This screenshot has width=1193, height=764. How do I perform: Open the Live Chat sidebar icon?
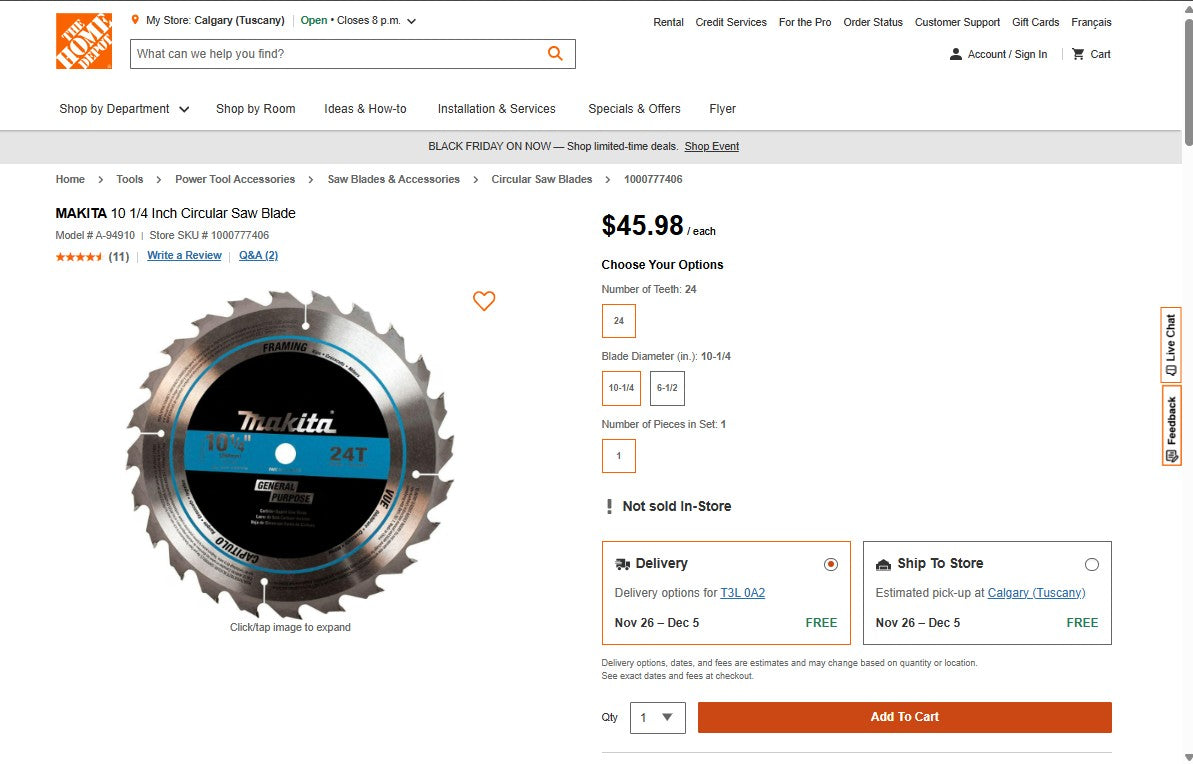coord(1171,345)
